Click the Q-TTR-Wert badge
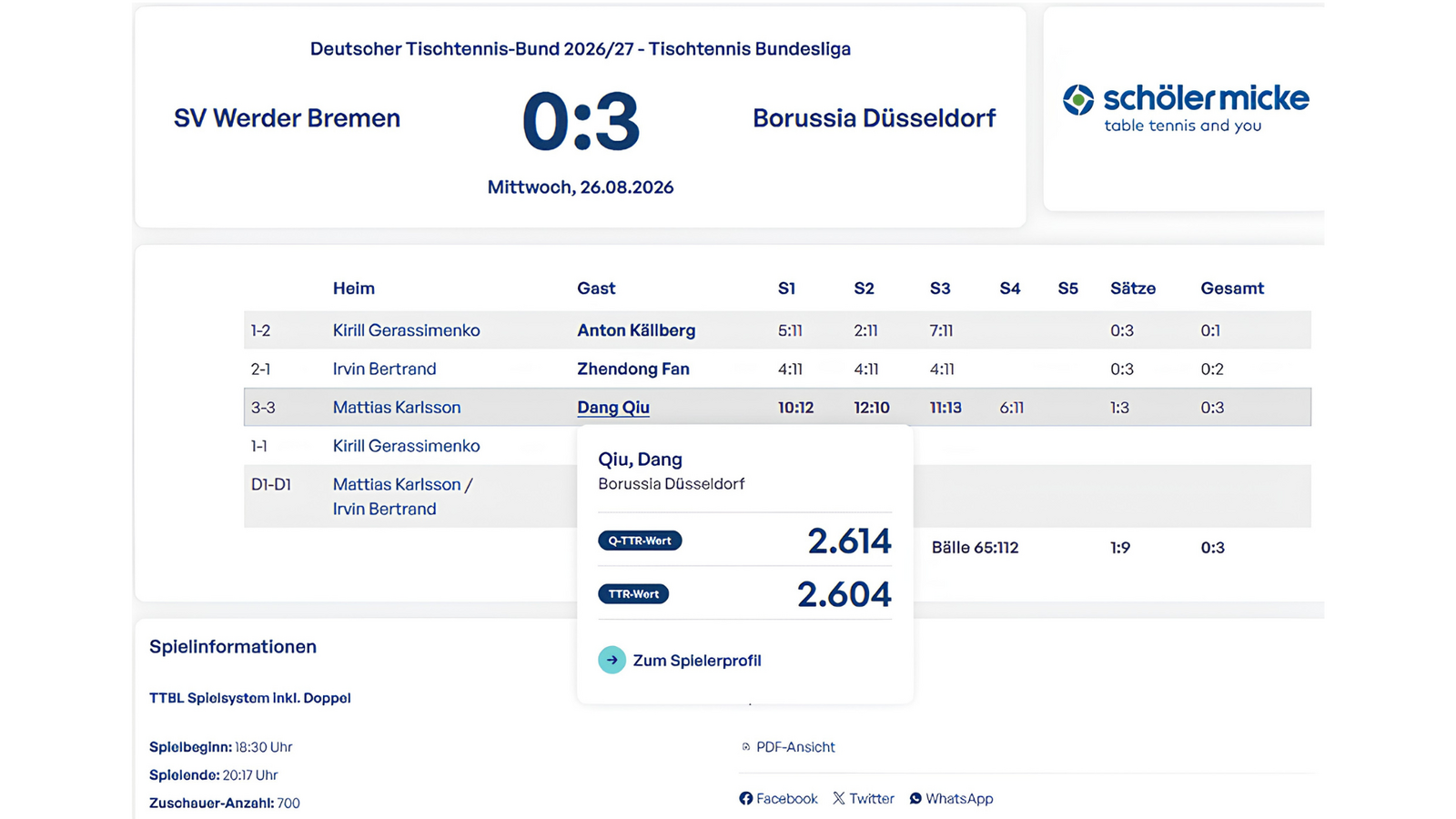This screenshot has height=819, width=1456. pos(640,541)
